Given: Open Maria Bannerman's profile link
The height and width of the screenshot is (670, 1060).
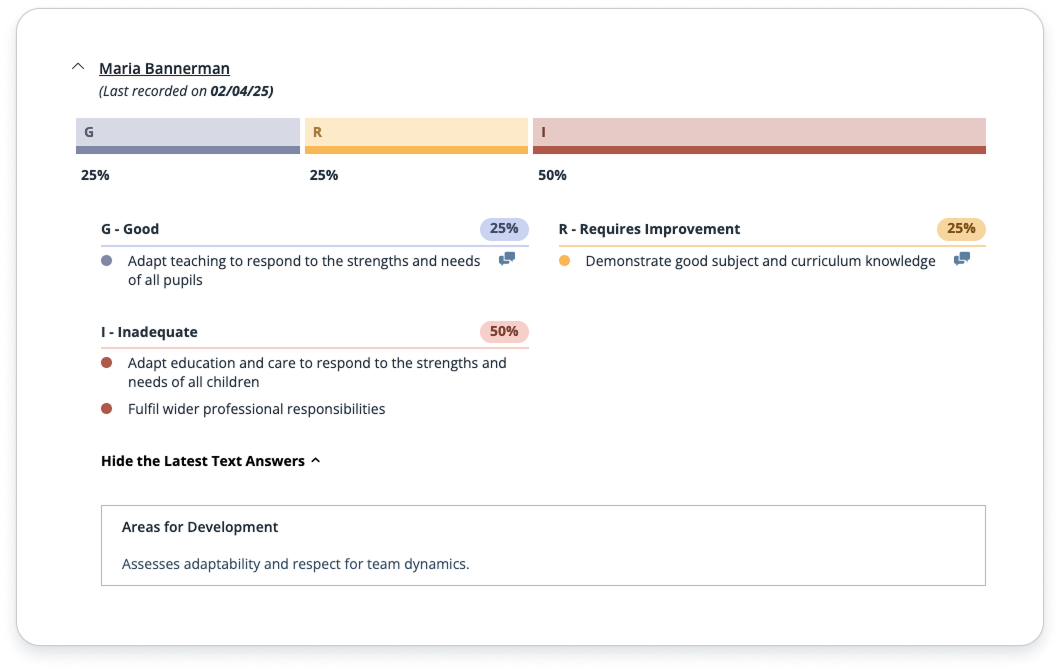Looking at the screenshot, I should coord(164,69).
